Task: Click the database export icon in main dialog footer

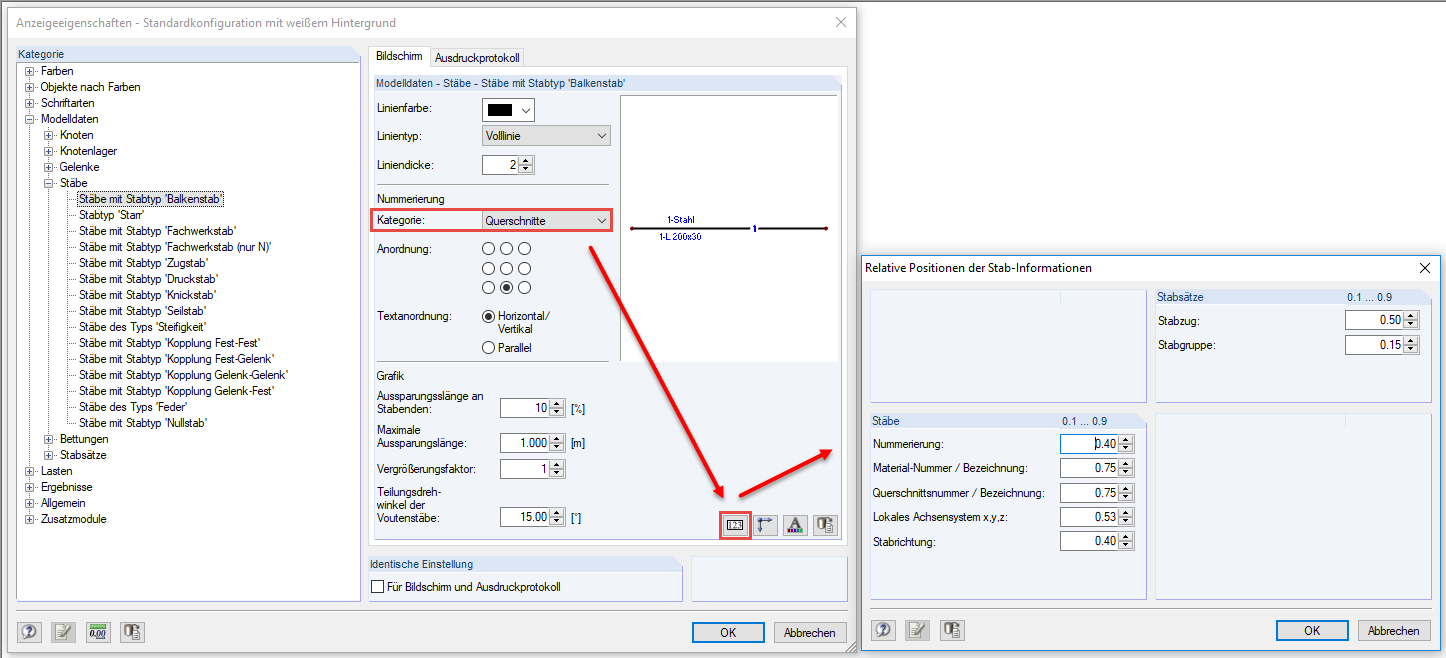Action: click(132, 631)
